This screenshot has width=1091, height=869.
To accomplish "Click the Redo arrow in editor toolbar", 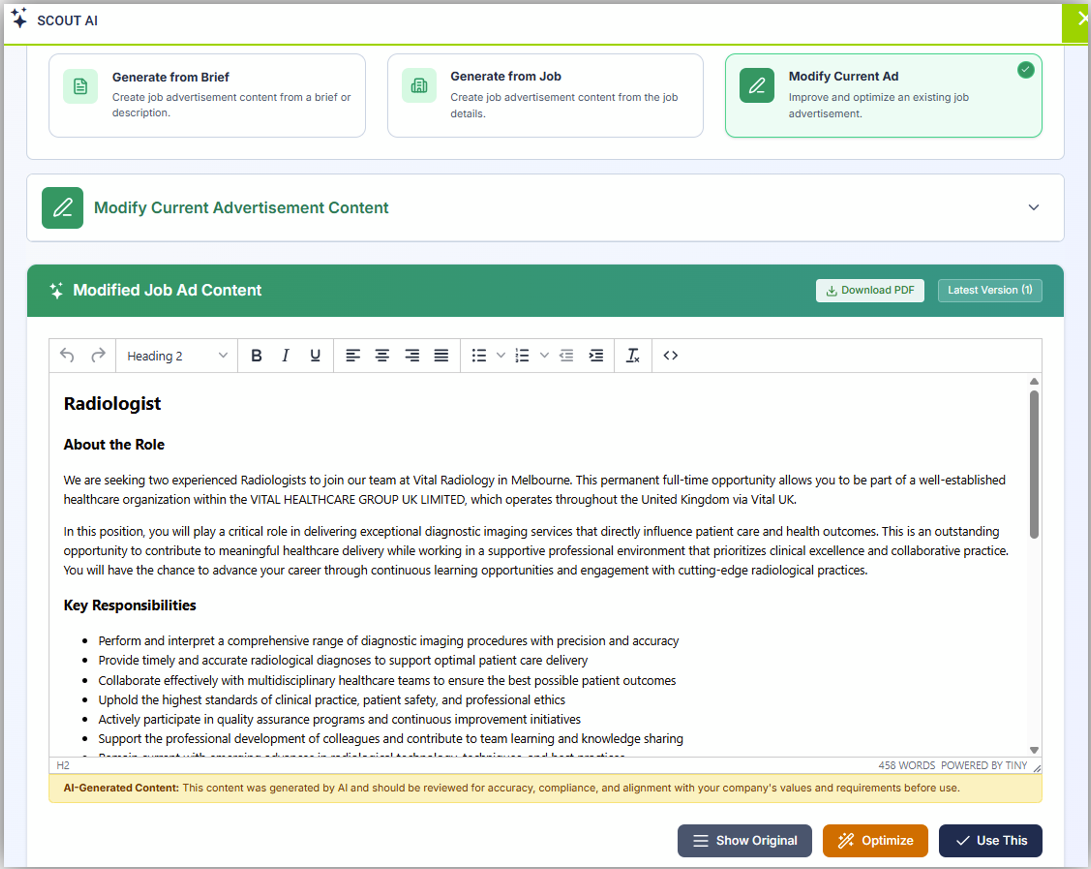I will pyautogui.click(x=98, y=356).
